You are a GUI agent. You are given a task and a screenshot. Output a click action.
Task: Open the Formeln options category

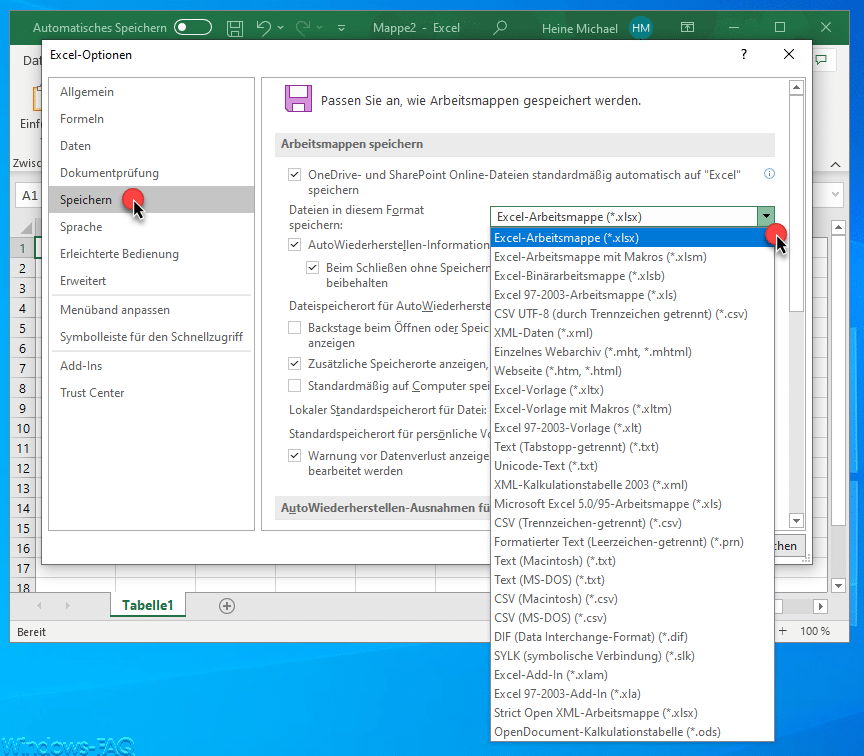(x=152, y=119)
